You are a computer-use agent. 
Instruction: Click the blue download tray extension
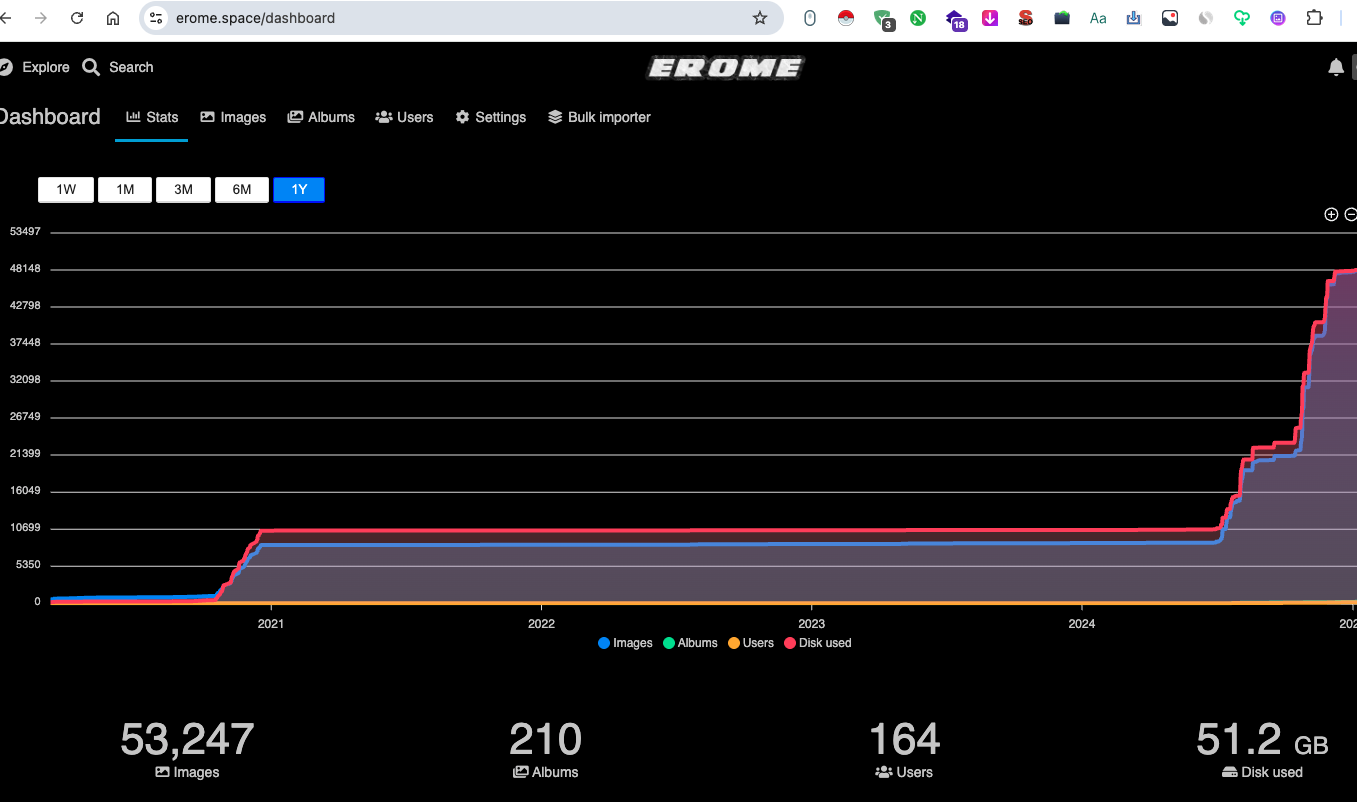[x=1134, y=18]
